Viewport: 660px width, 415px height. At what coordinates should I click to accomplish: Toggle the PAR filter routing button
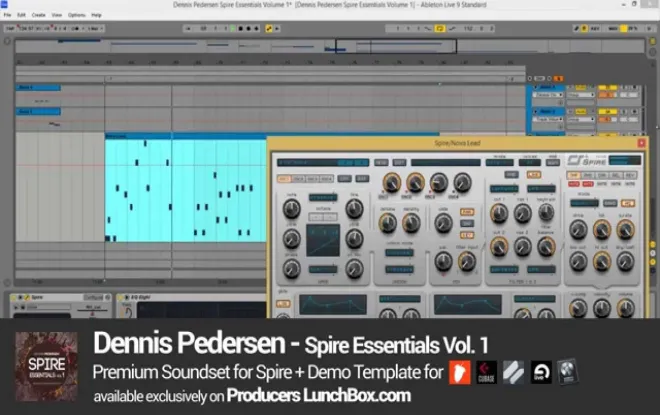[x=511, y=174]
